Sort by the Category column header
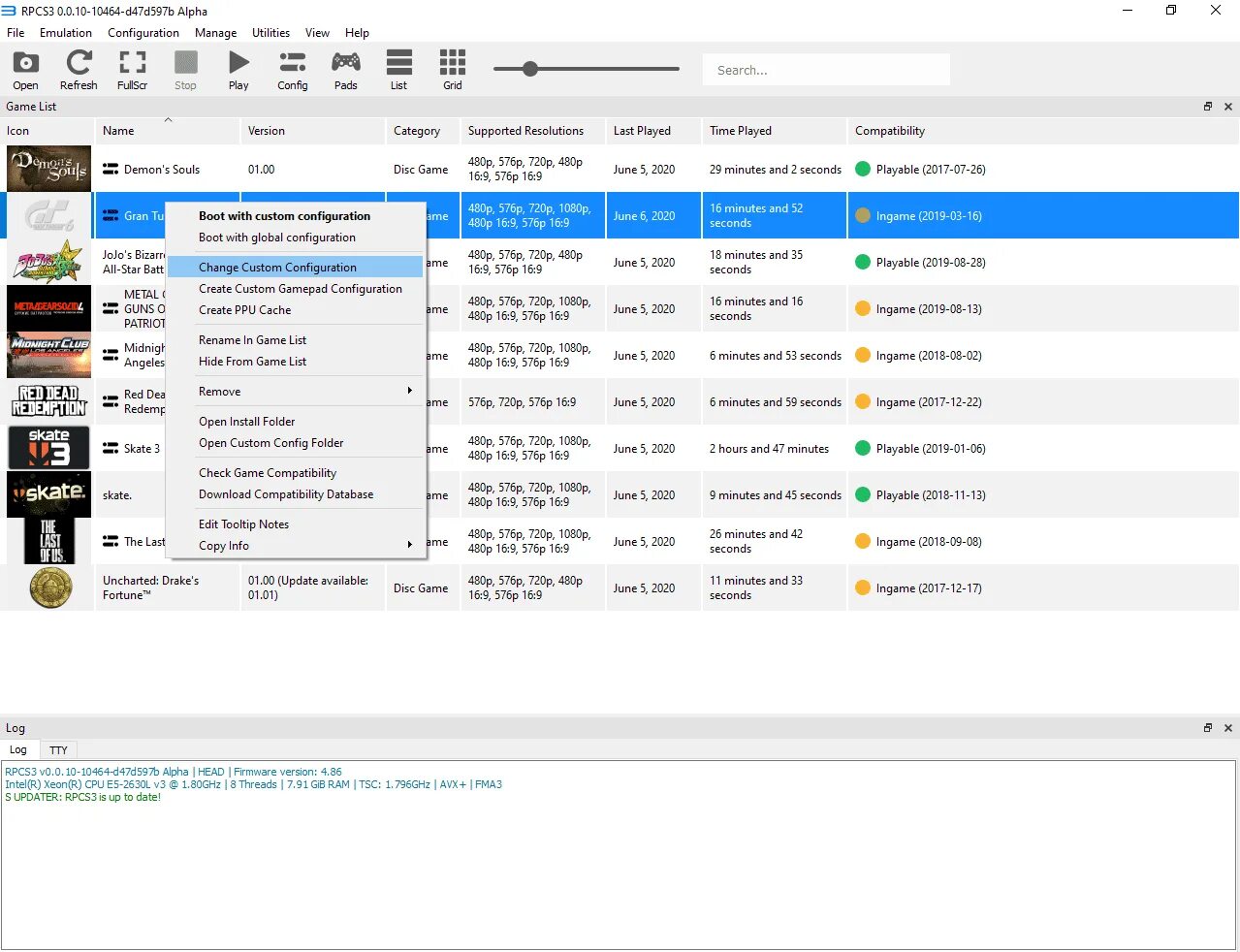This screenshot has height=952, width=1240. point(423,131)
